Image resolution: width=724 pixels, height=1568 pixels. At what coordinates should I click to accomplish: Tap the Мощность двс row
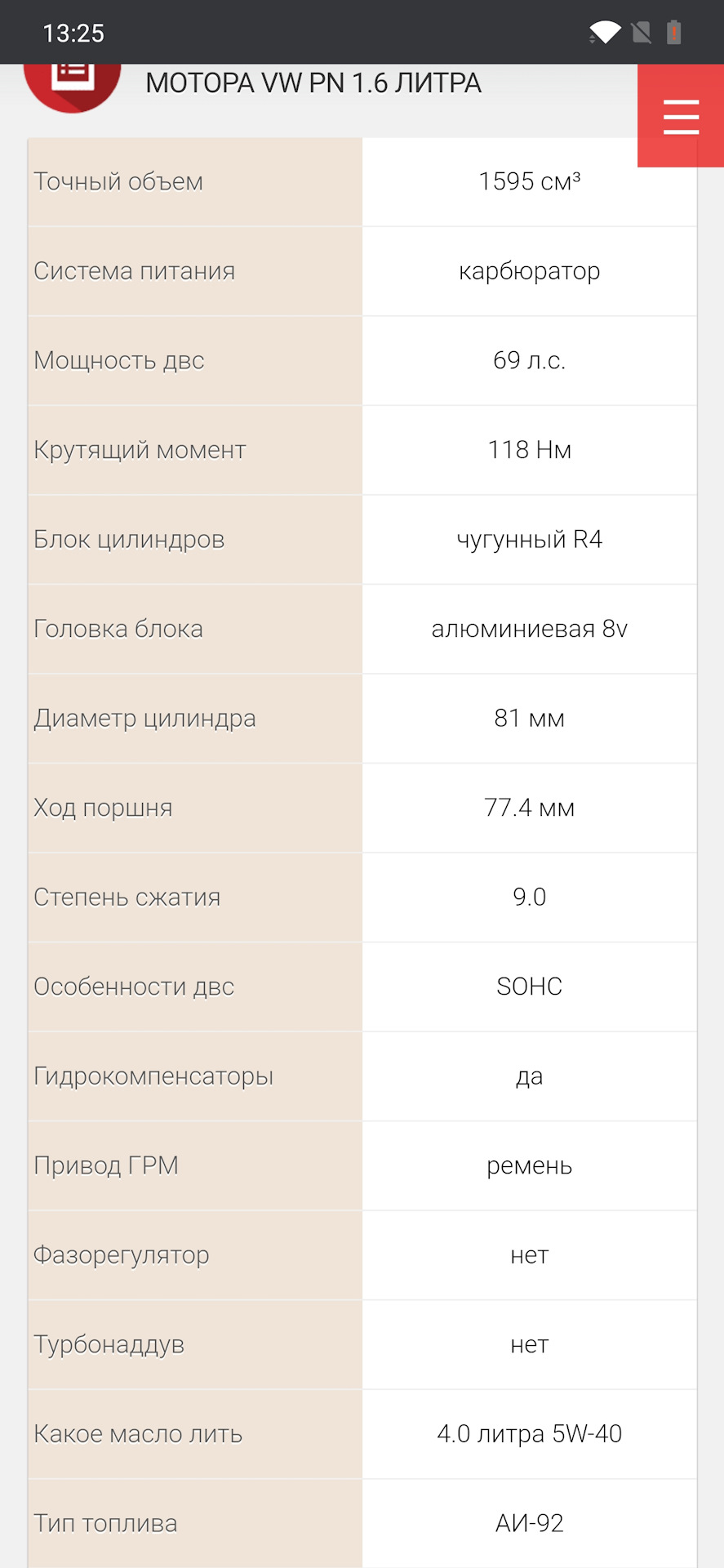pyautogui.click(x=119, y=360)
